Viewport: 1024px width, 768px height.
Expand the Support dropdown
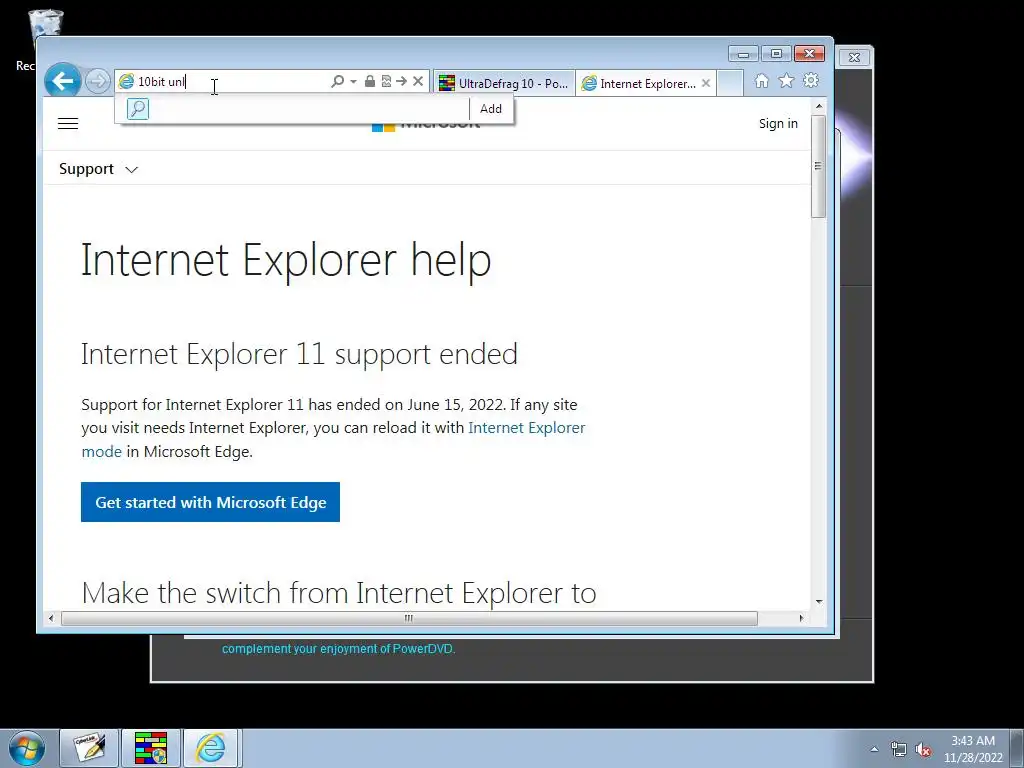[98, 169]
